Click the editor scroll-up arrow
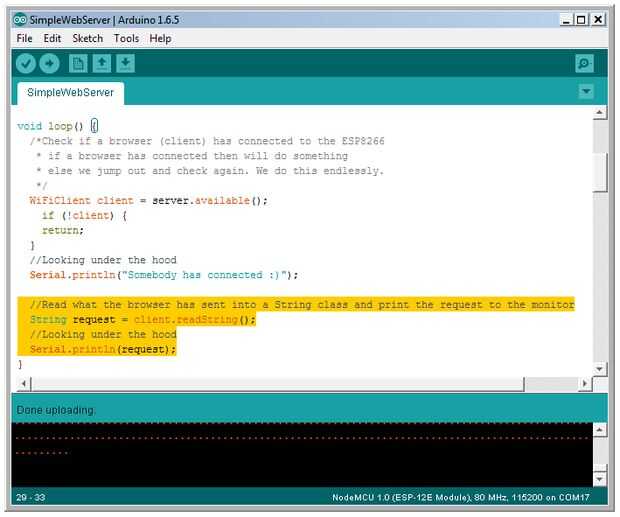The width and height of the screenshot is (620, 517). 599,113
